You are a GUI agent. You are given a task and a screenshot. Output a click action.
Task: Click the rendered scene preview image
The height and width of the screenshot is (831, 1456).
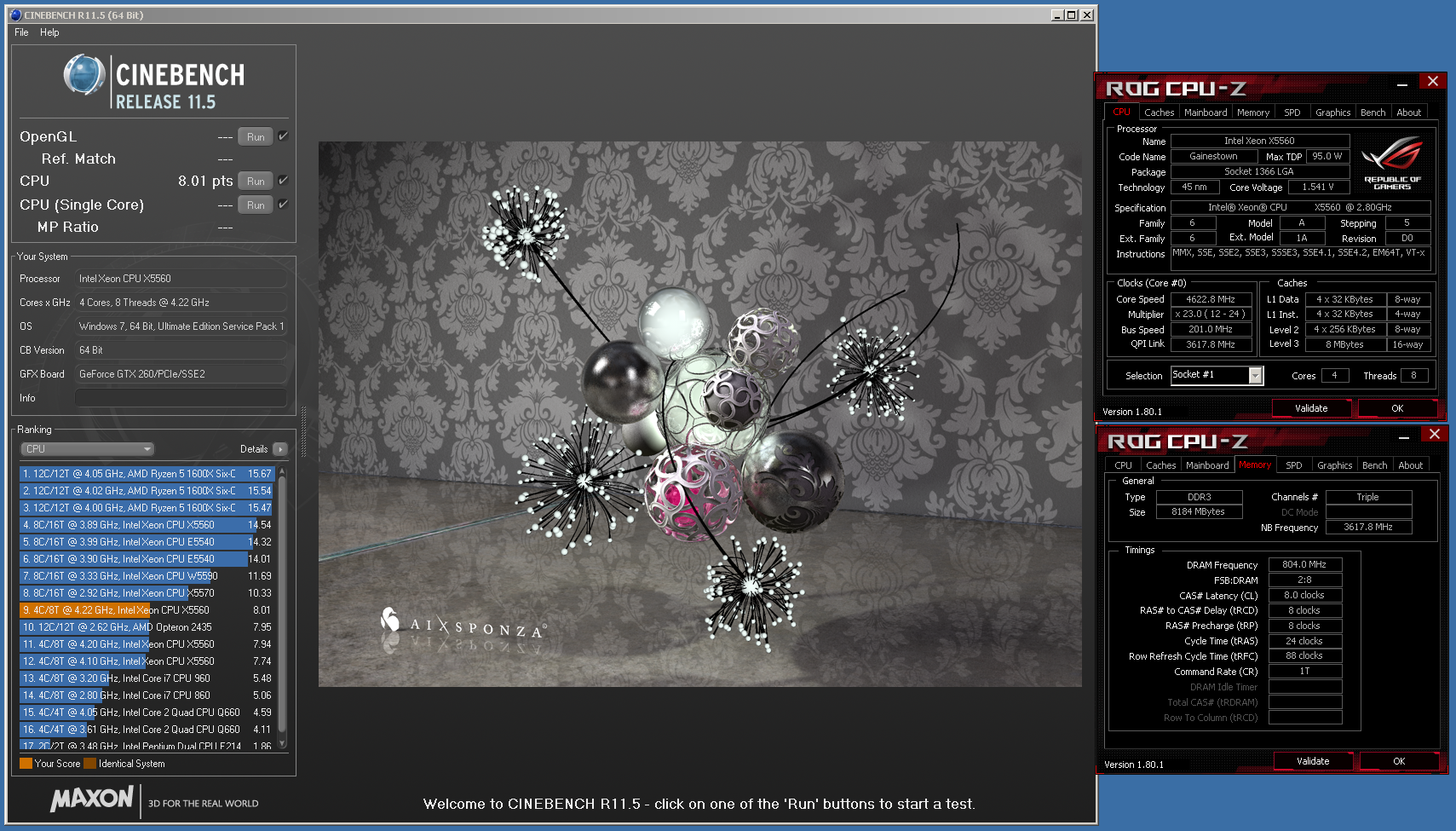[699, 414]
